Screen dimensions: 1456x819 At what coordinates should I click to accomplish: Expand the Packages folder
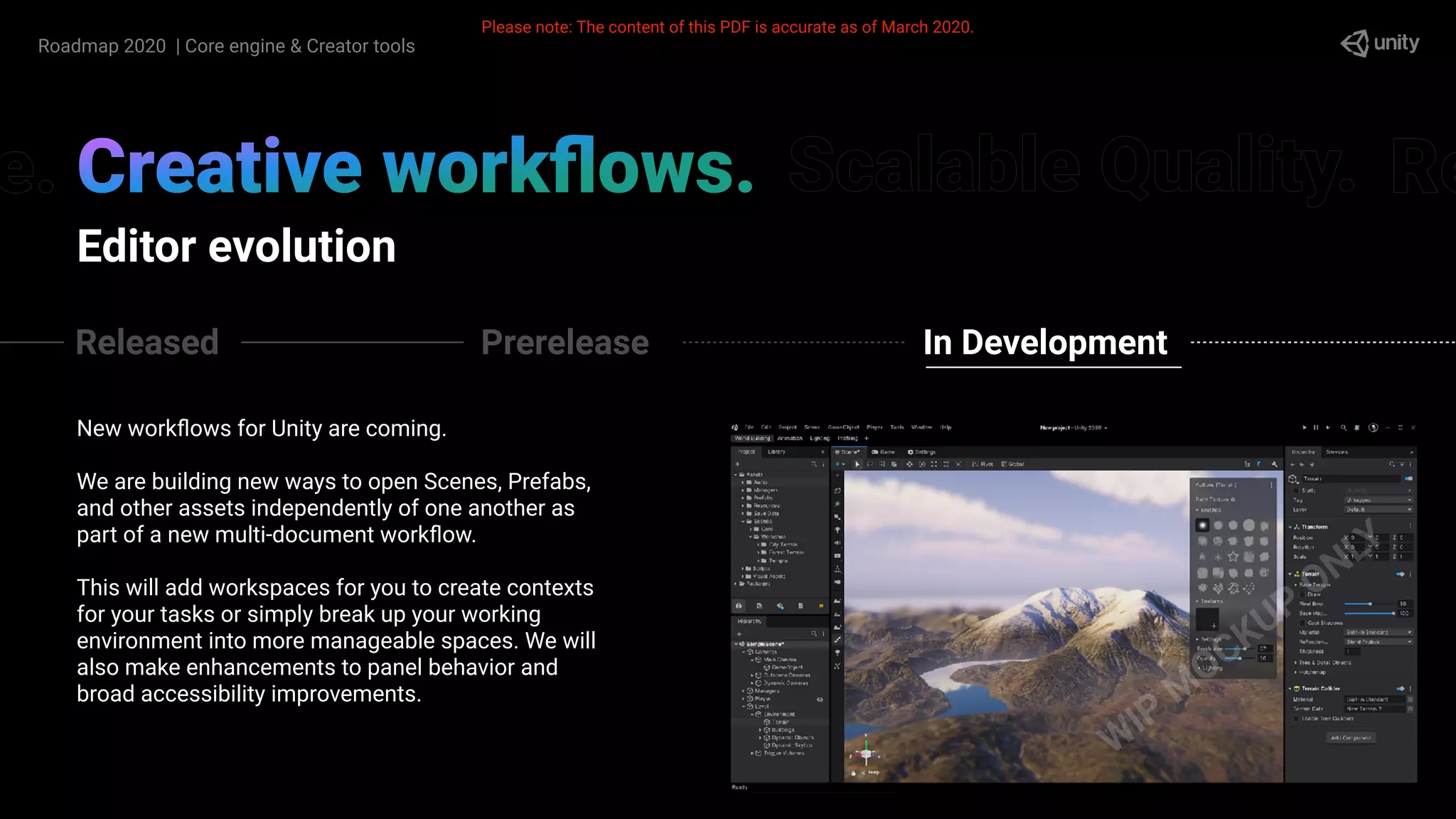coord(735,584)
